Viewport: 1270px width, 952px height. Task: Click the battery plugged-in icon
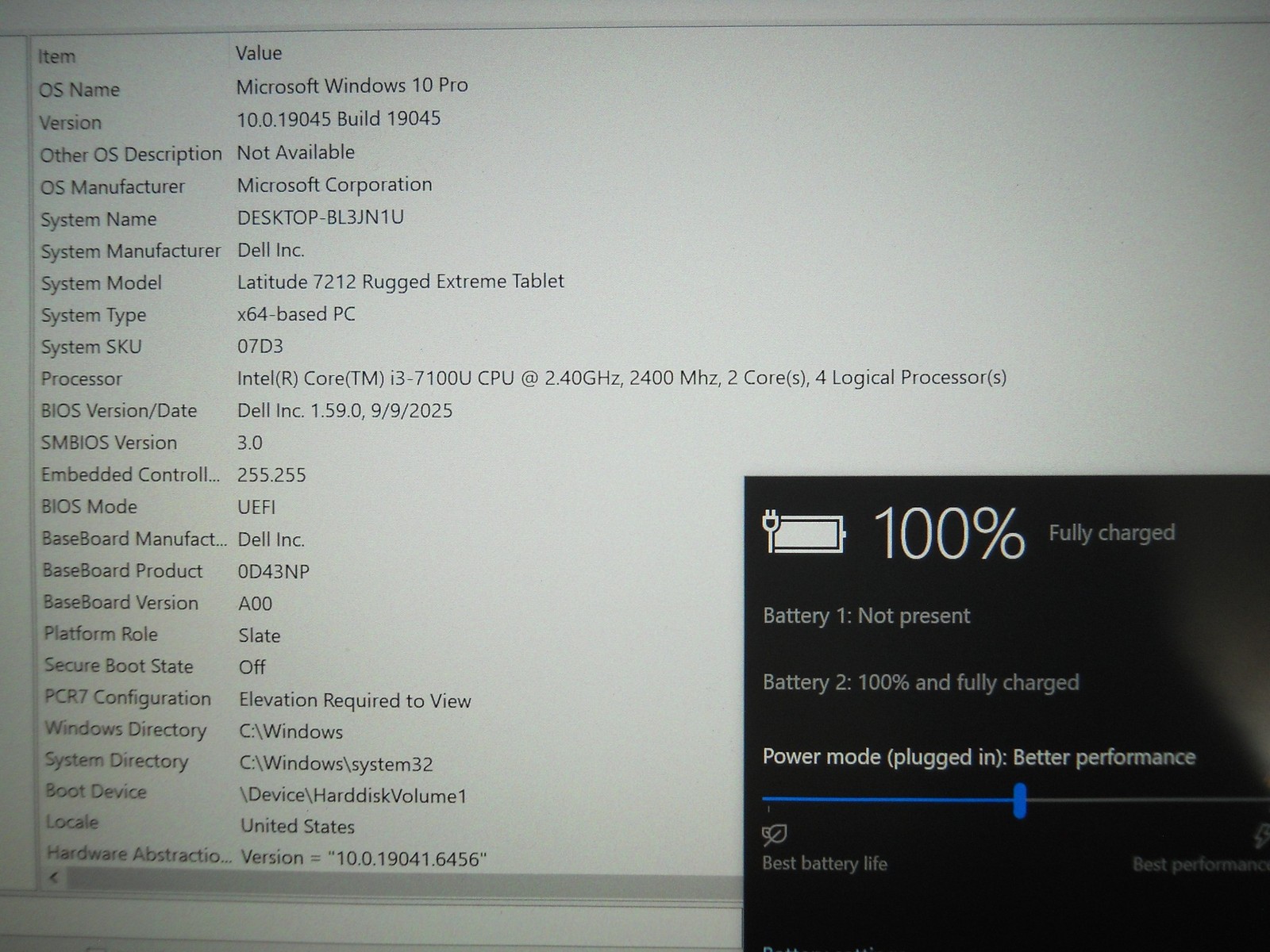(x=803, y=532)
